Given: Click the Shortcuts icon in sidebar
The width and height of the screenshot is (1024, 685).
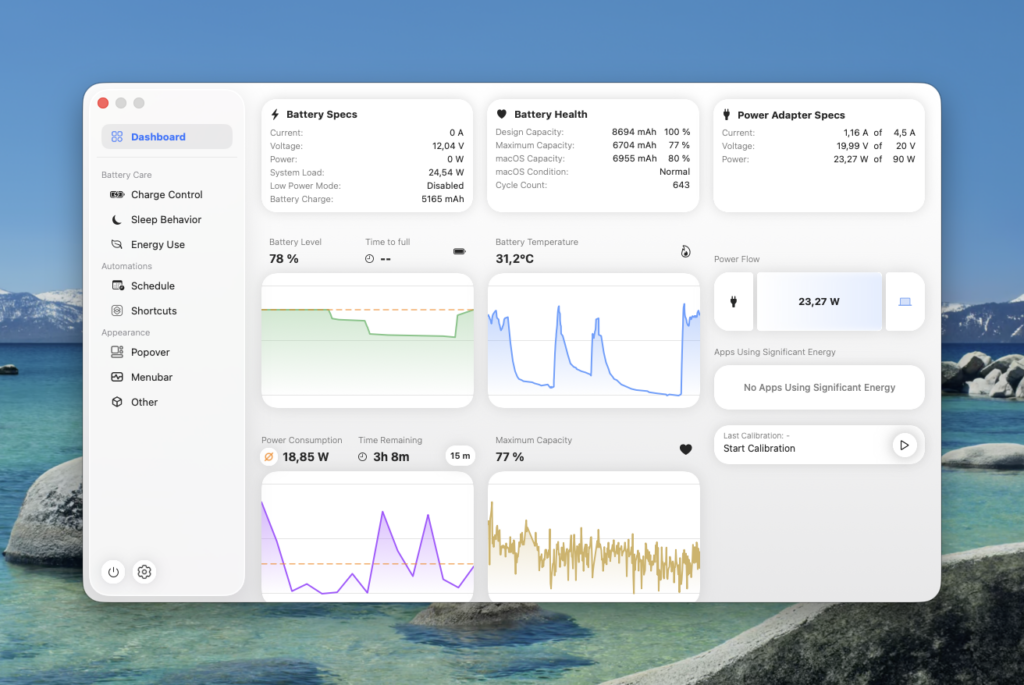Looking at the screenshot, I should 117,311.
